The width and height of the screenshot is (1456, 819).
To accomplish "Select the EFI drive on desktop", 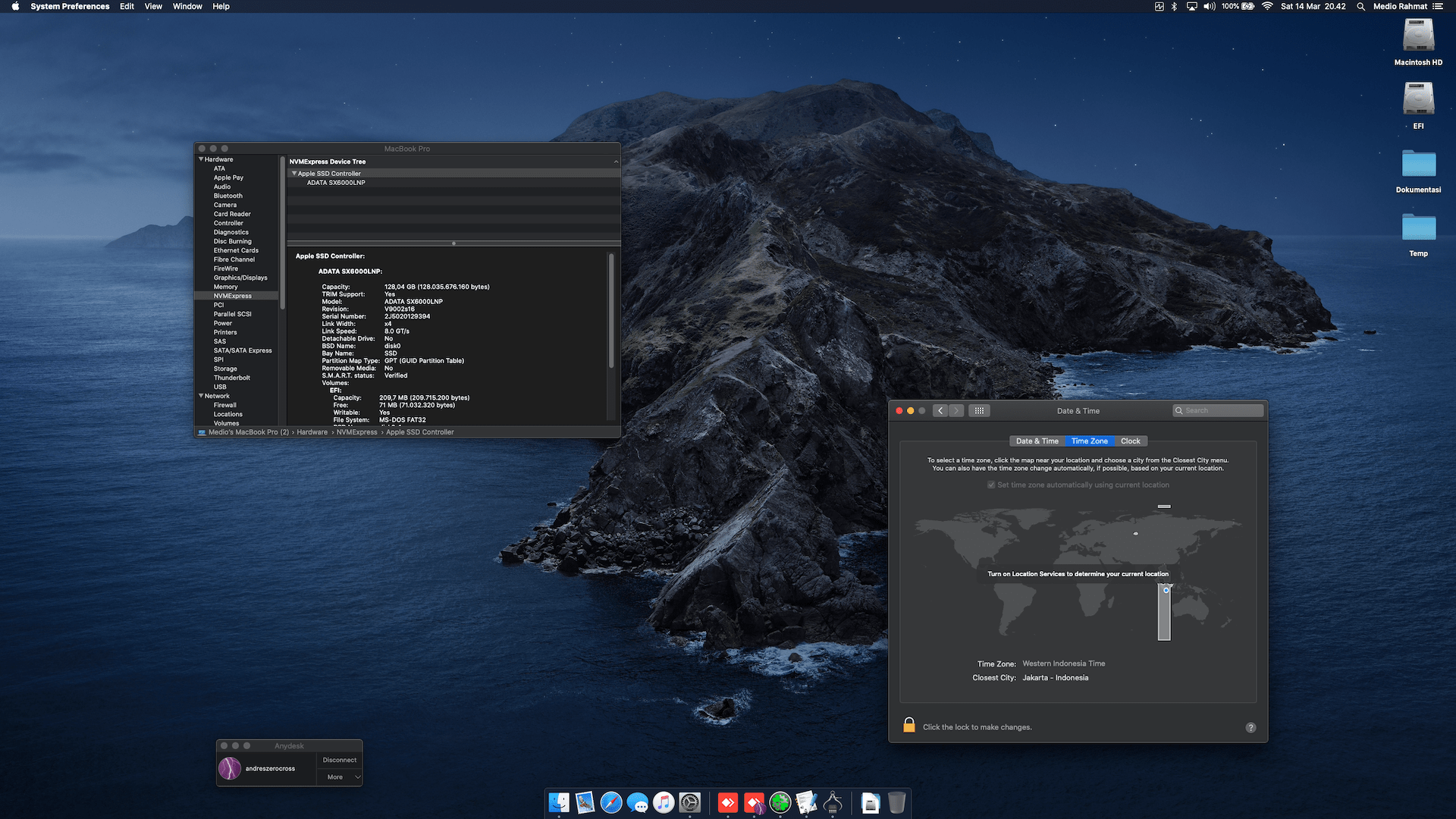I will click(x=1418, y=99).
